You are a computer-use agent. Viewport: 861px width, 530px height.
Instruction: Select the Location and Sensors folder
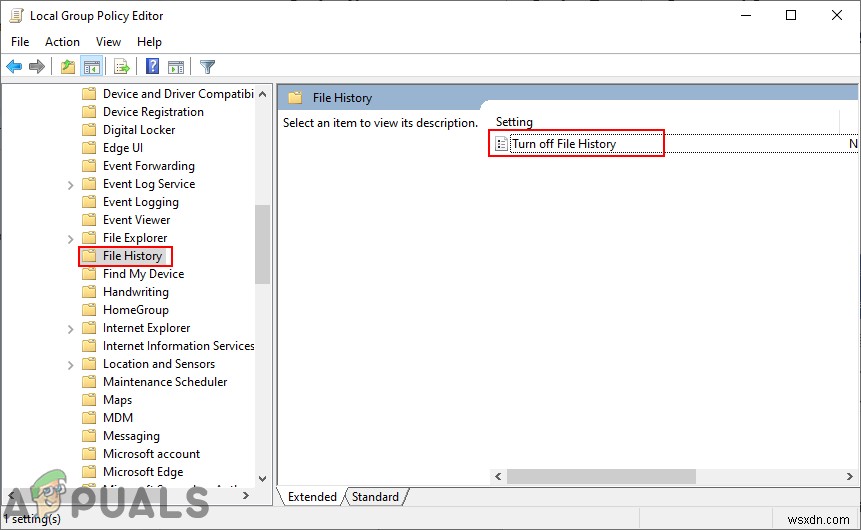(159, 364)
